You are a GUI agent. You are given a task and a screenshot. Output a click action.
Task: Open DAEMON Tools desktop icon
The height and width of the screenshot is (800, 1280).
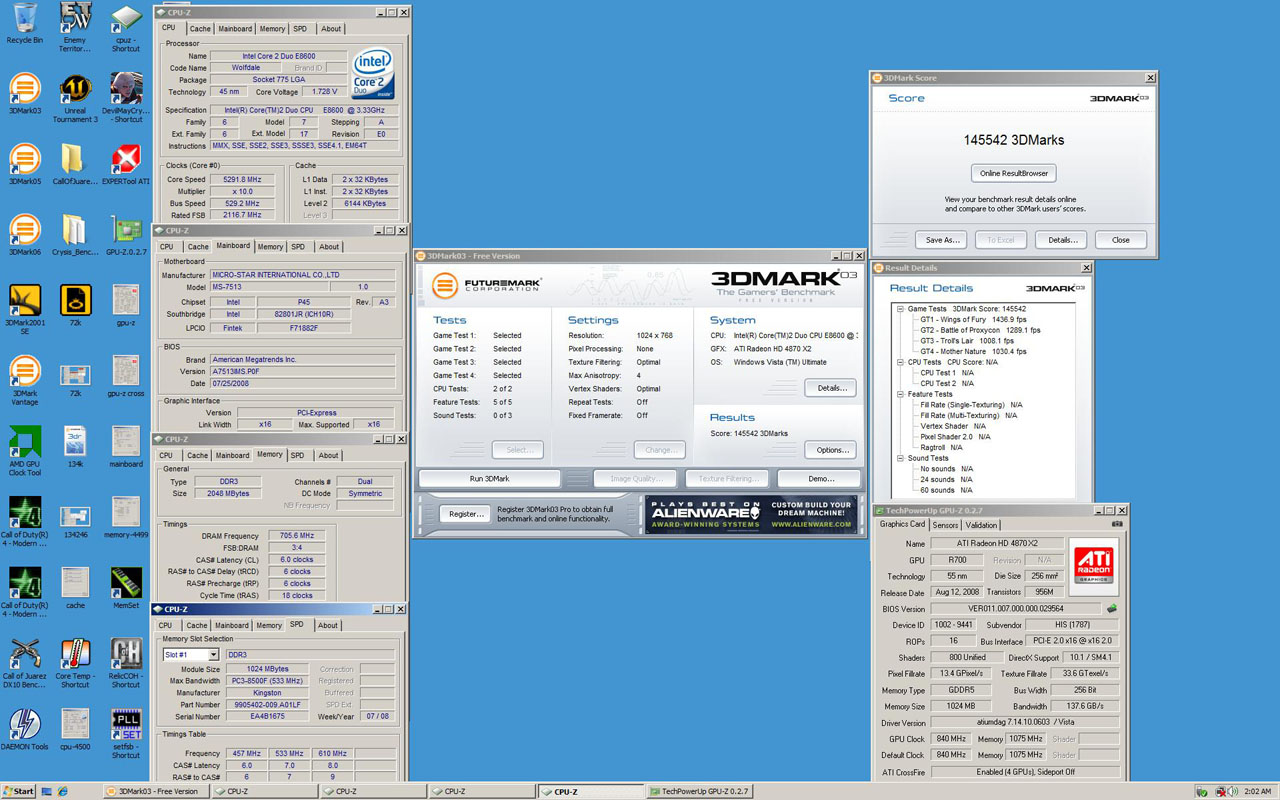(x=24, y=730)
